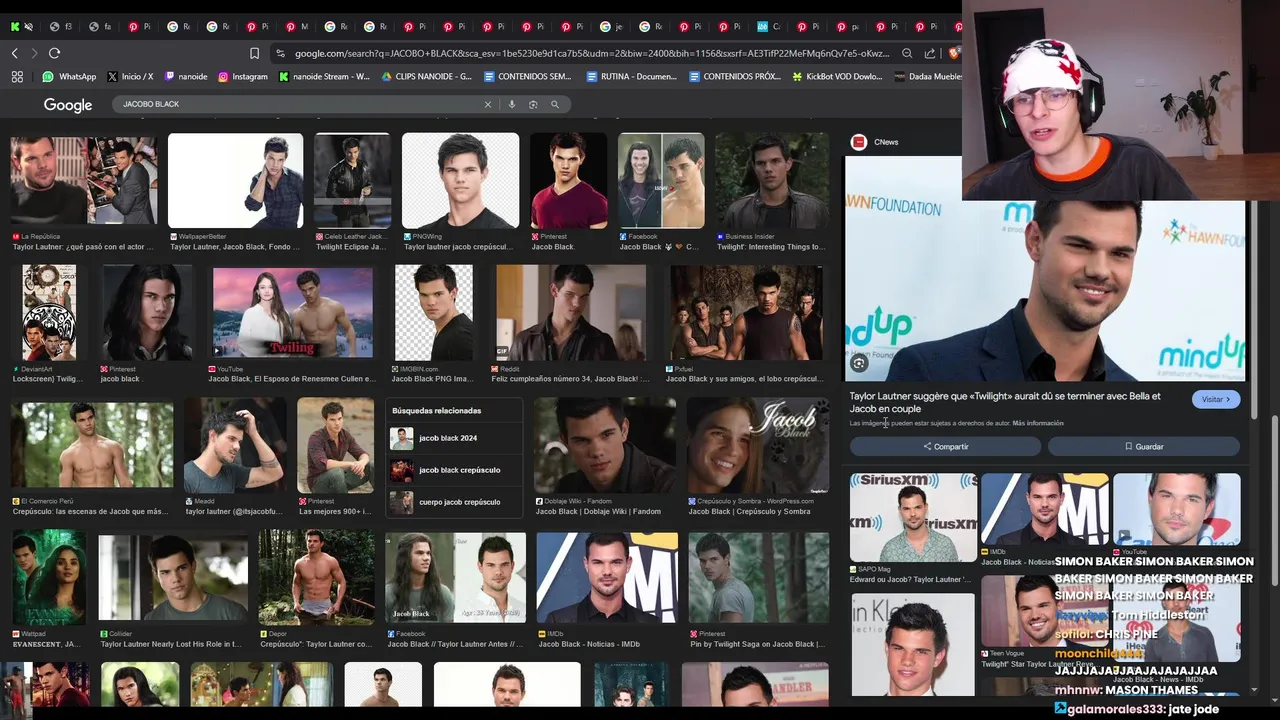The height and width of the screenshot is (720, 1280).
Task: Open the Instagram bookmark
Action: [243, 76]
